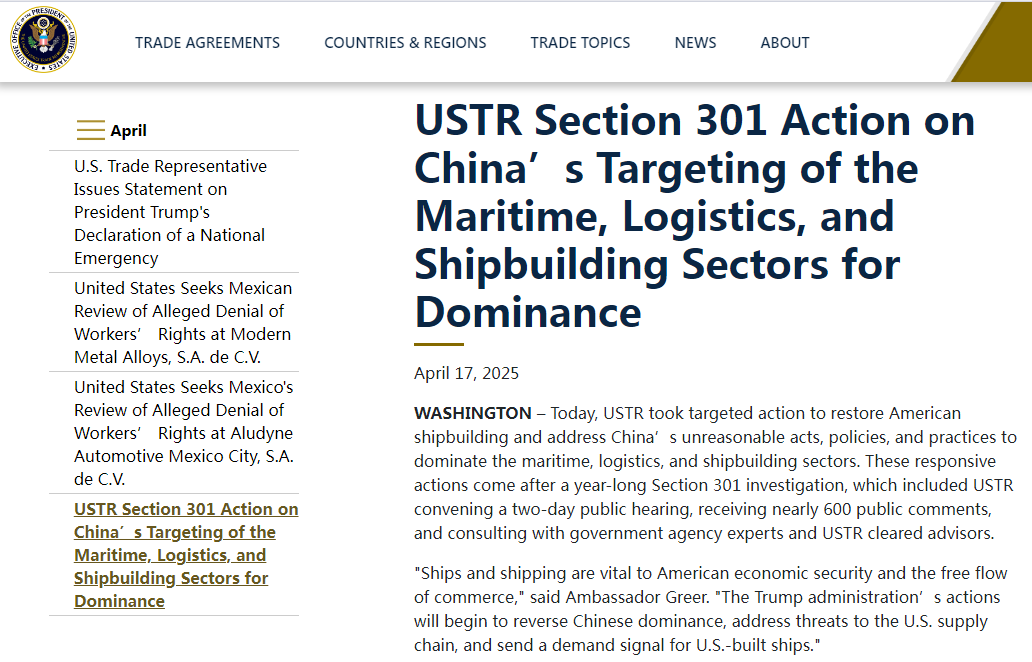This screenshot has width=1032, height=662.
Task: Go to the News section
Action: click(x=695, y=43)
